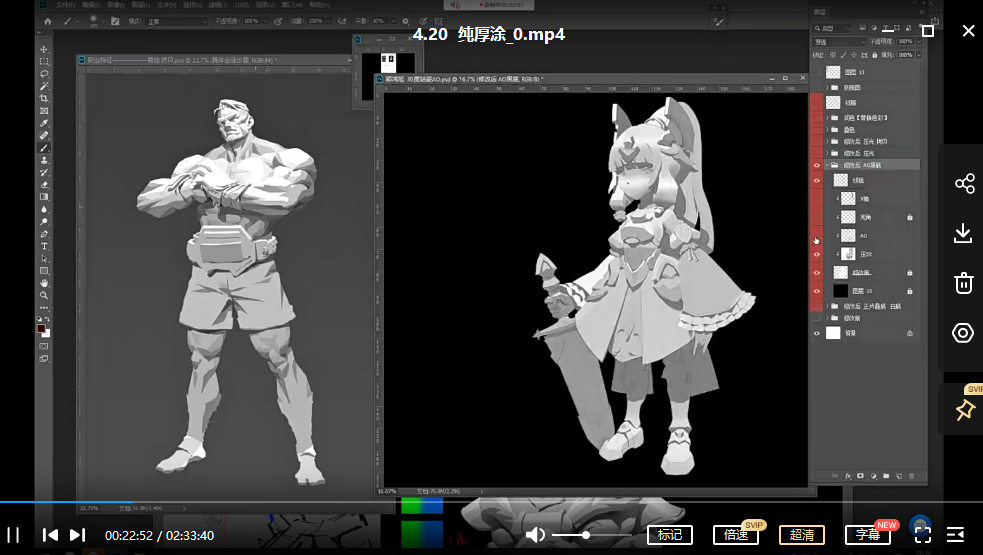This screenshot has height=555, width=983.
Task: Download the video using the download icon
Action: pos(964,233)
